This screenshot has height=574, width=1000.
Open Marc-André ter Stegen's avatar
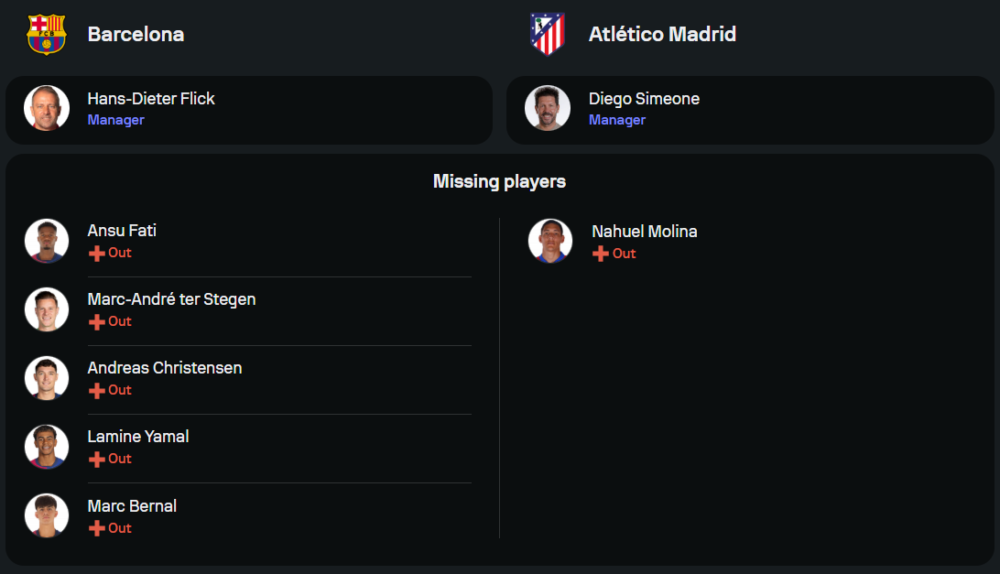tap(47, 310)
